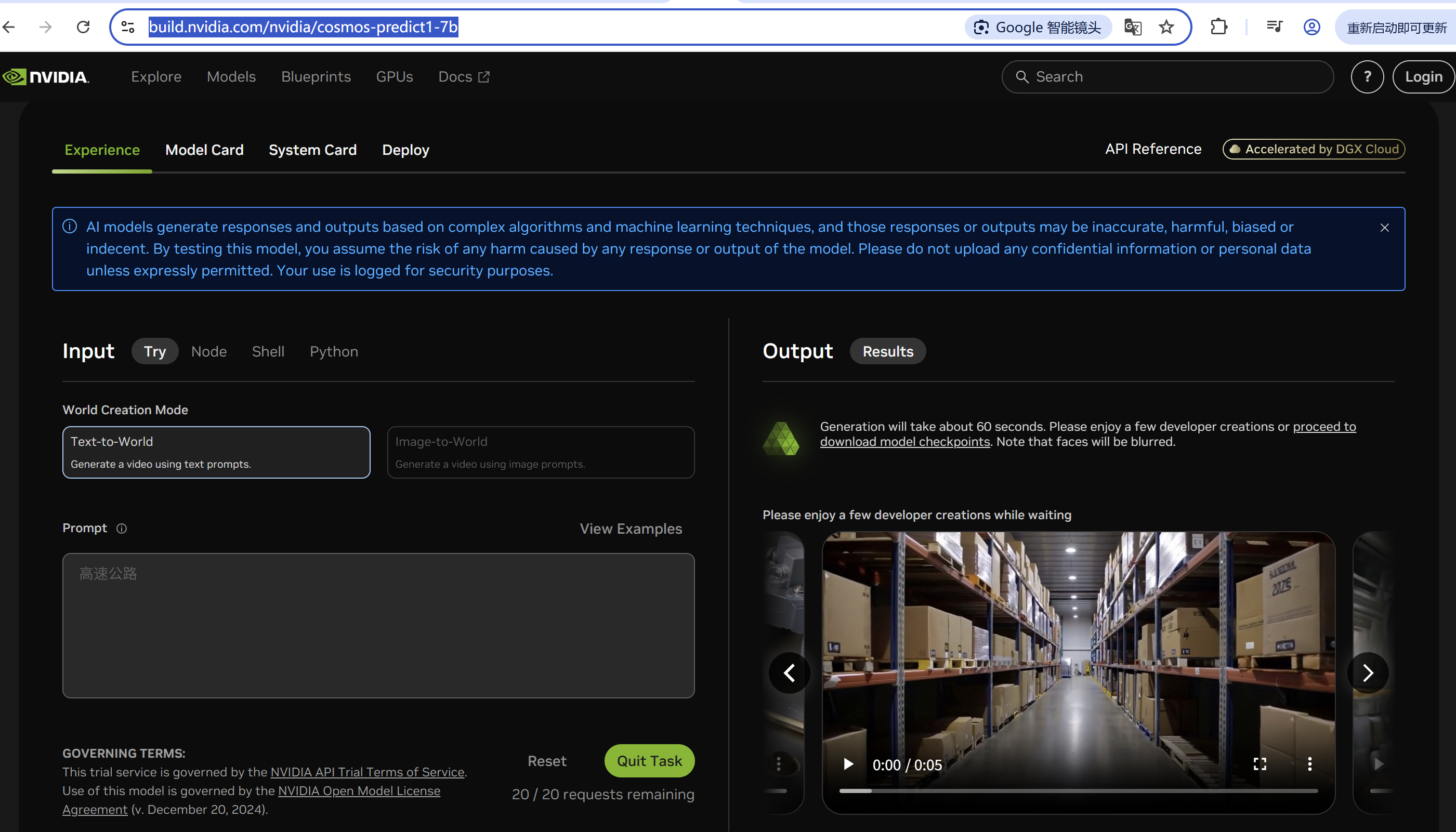Viewport: 1456px width, 832px height.
Task: Switch to Experience tab
Action: coord(102,150)
